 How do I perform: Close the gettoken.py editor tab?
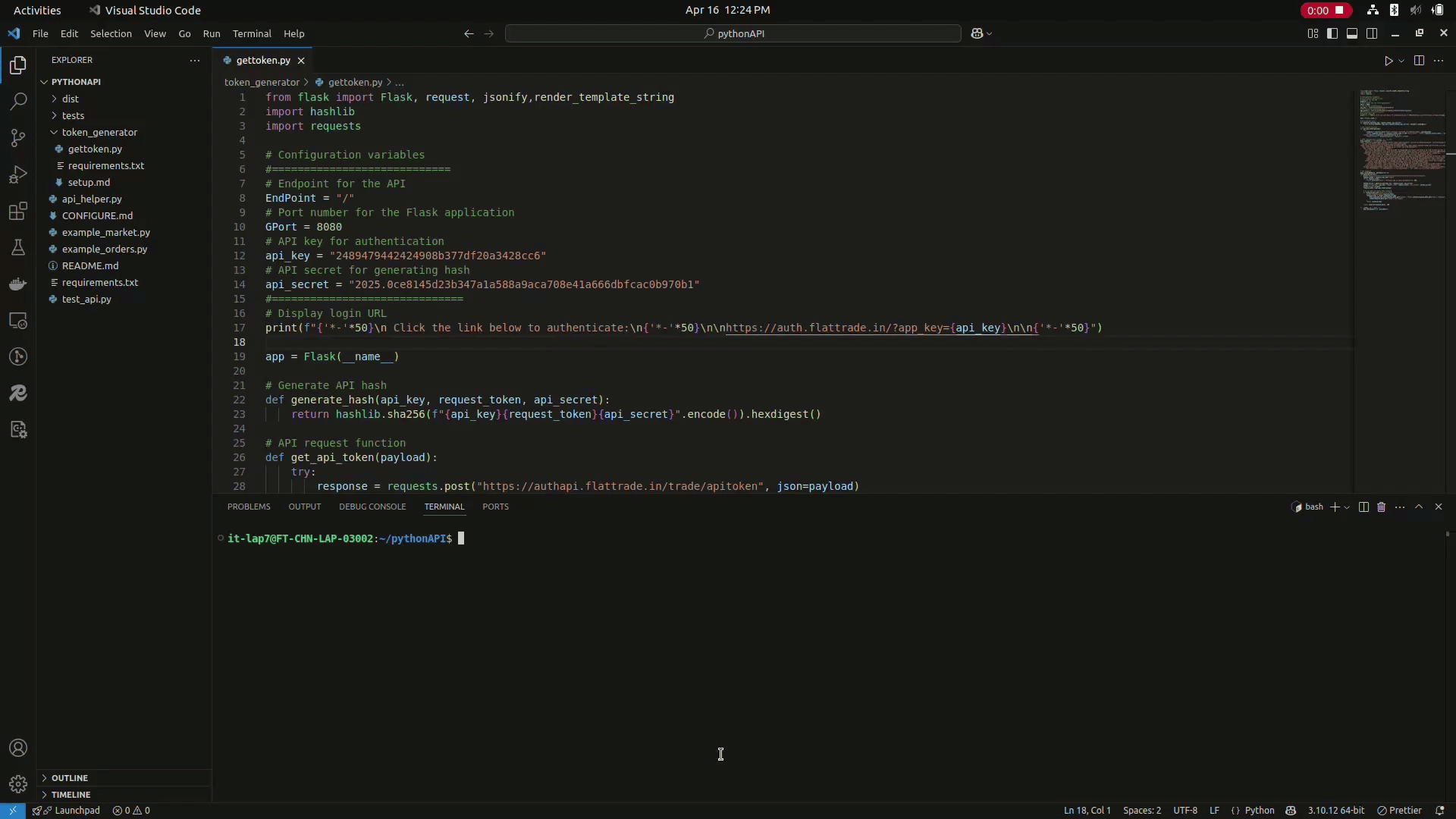[x=301, y=61]
